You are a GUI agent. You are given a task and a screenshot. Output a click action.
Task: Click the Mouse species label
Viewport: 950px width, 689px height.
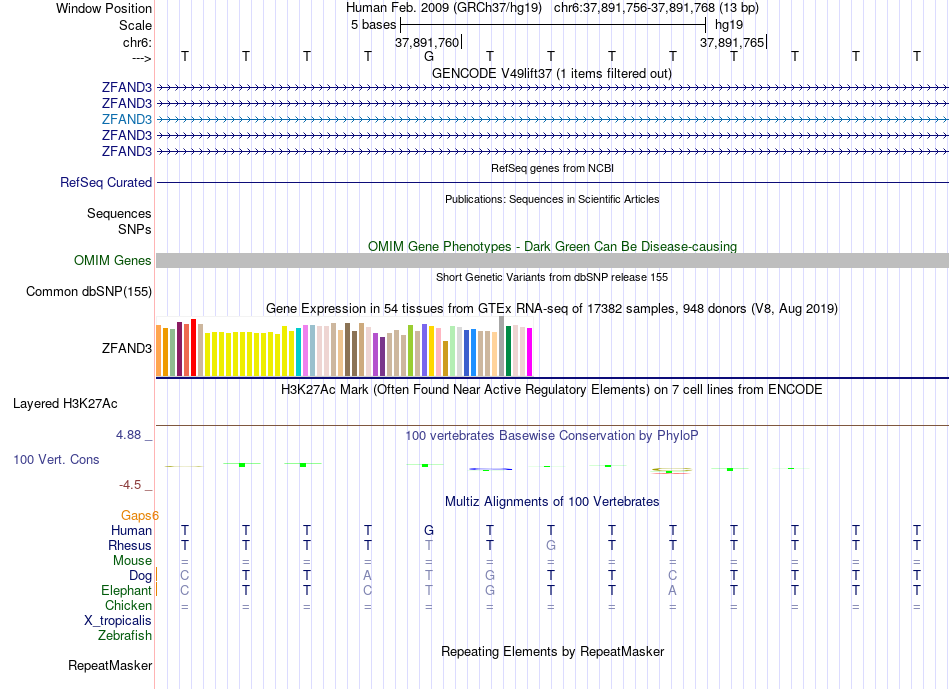(133, 561)
